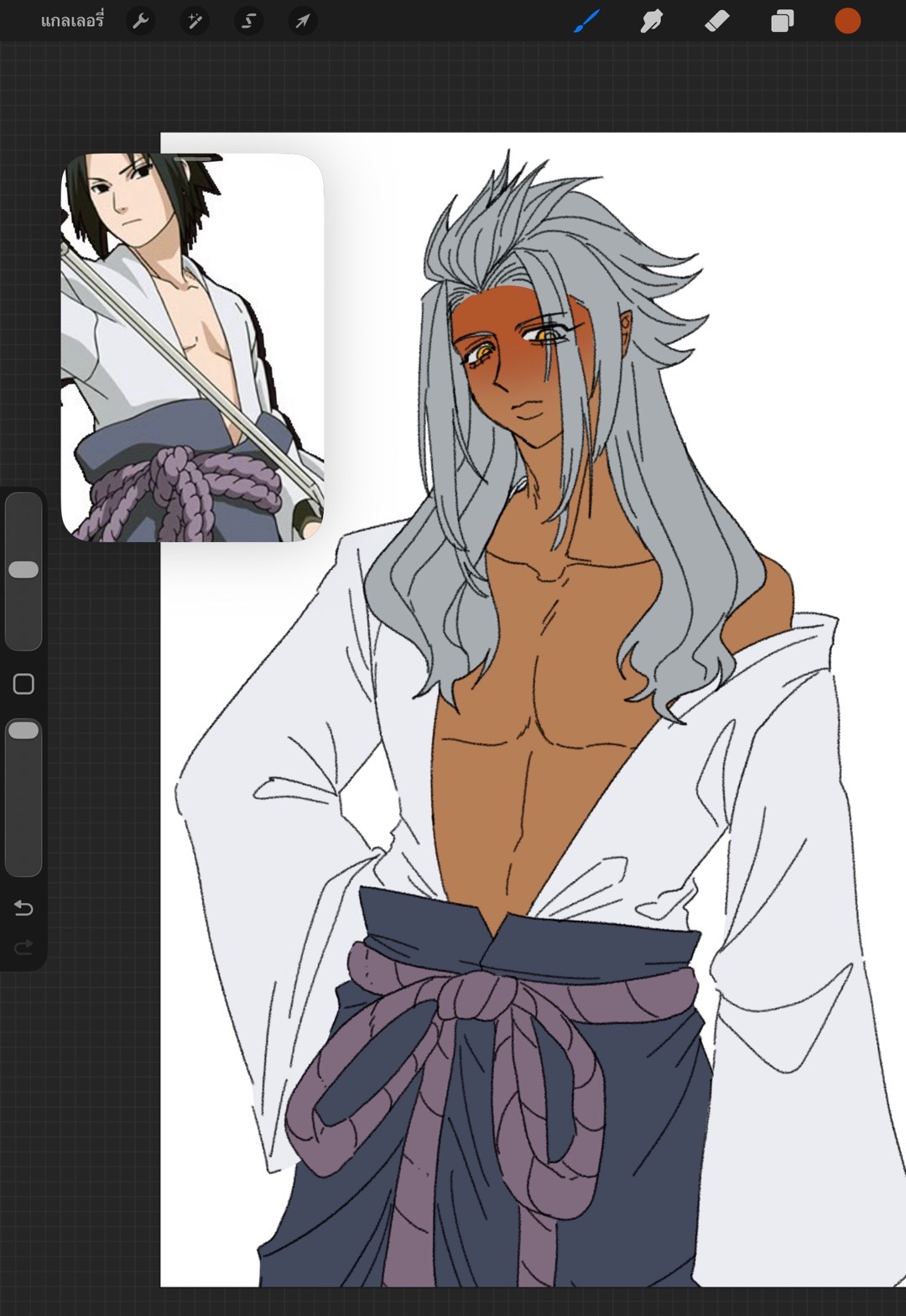Image resolution: width=906 pixels, height=1316 pixels.
Task: Tap the Sasuke reference image window
Action: coord(192,347)
